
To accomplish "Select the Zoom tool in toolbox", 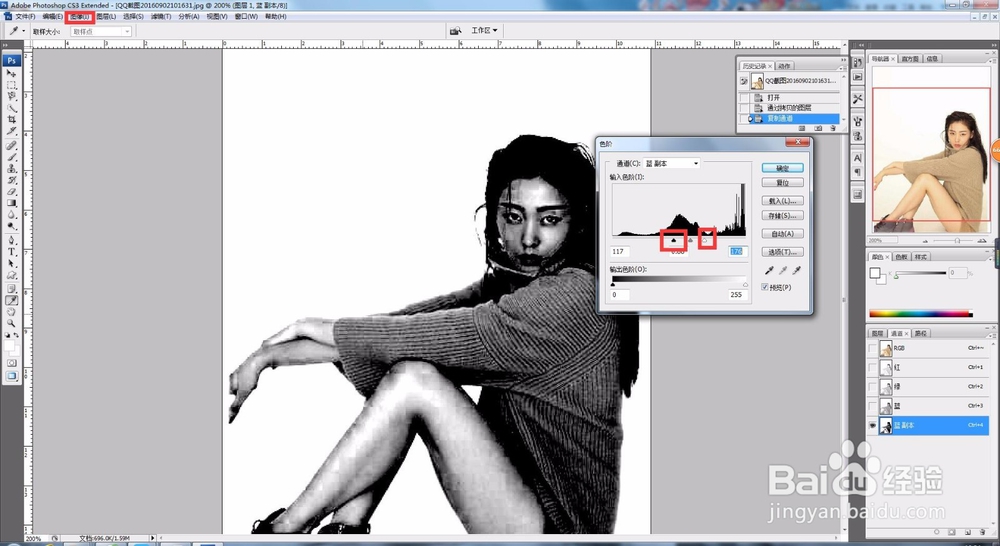I will (11, 323).
